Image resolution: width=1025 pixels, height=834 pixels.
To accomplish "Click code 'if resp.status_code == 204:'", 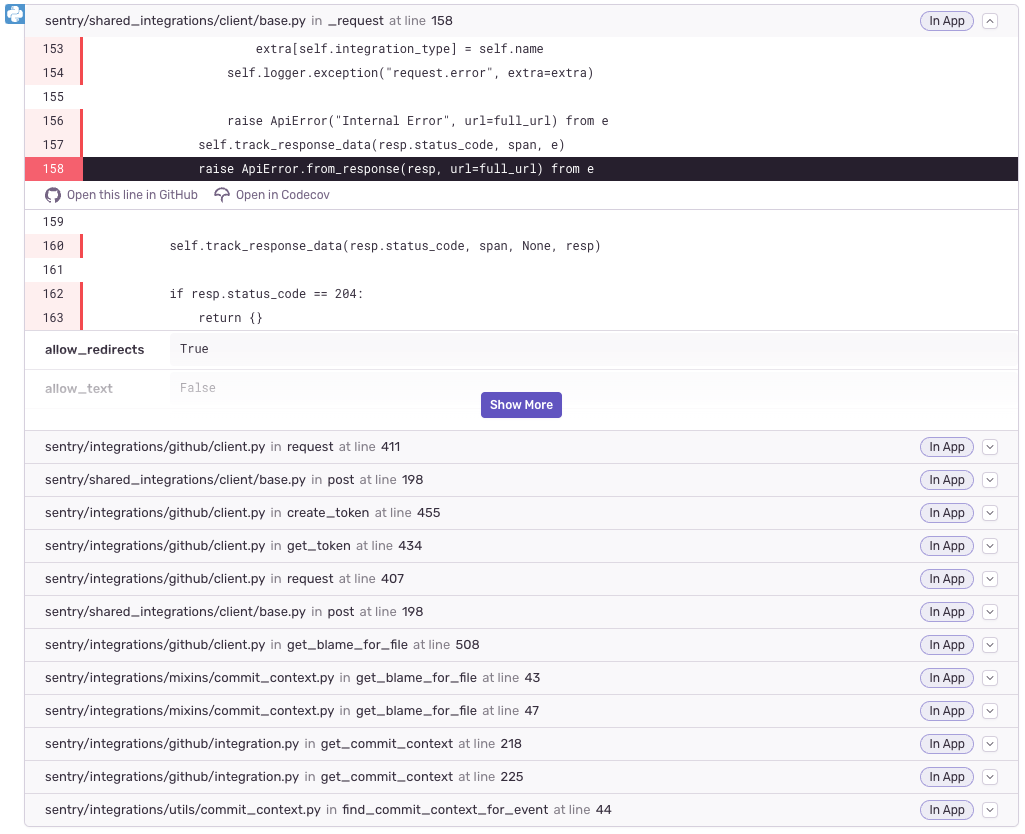I will [266, 294].
